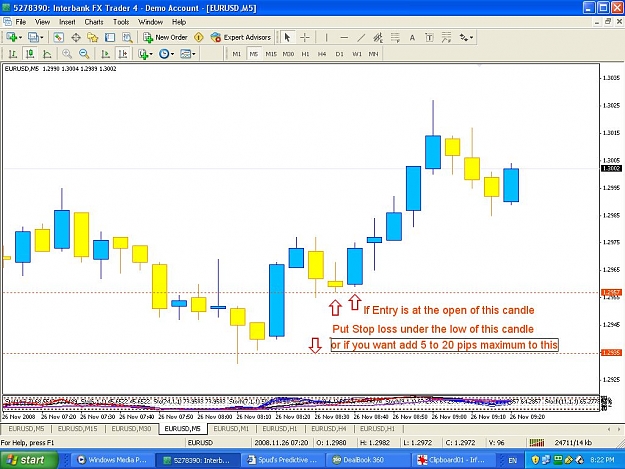Click the yellow diamond MetaEditor icon
The height and width of the screenshot is (469, 625).
click(199, 37)
